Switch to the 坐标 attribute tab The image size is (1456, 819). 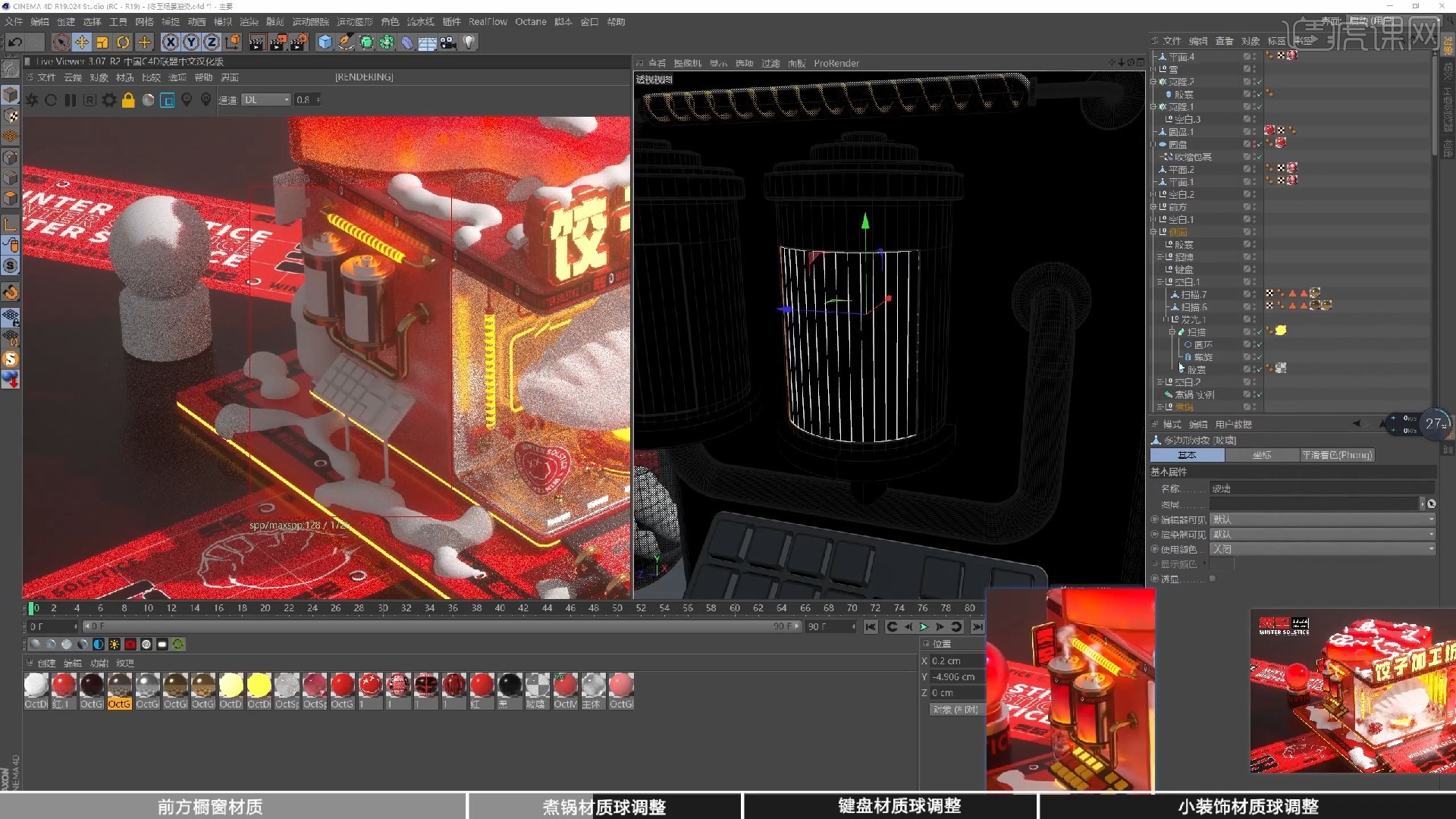click(1262, 455)
